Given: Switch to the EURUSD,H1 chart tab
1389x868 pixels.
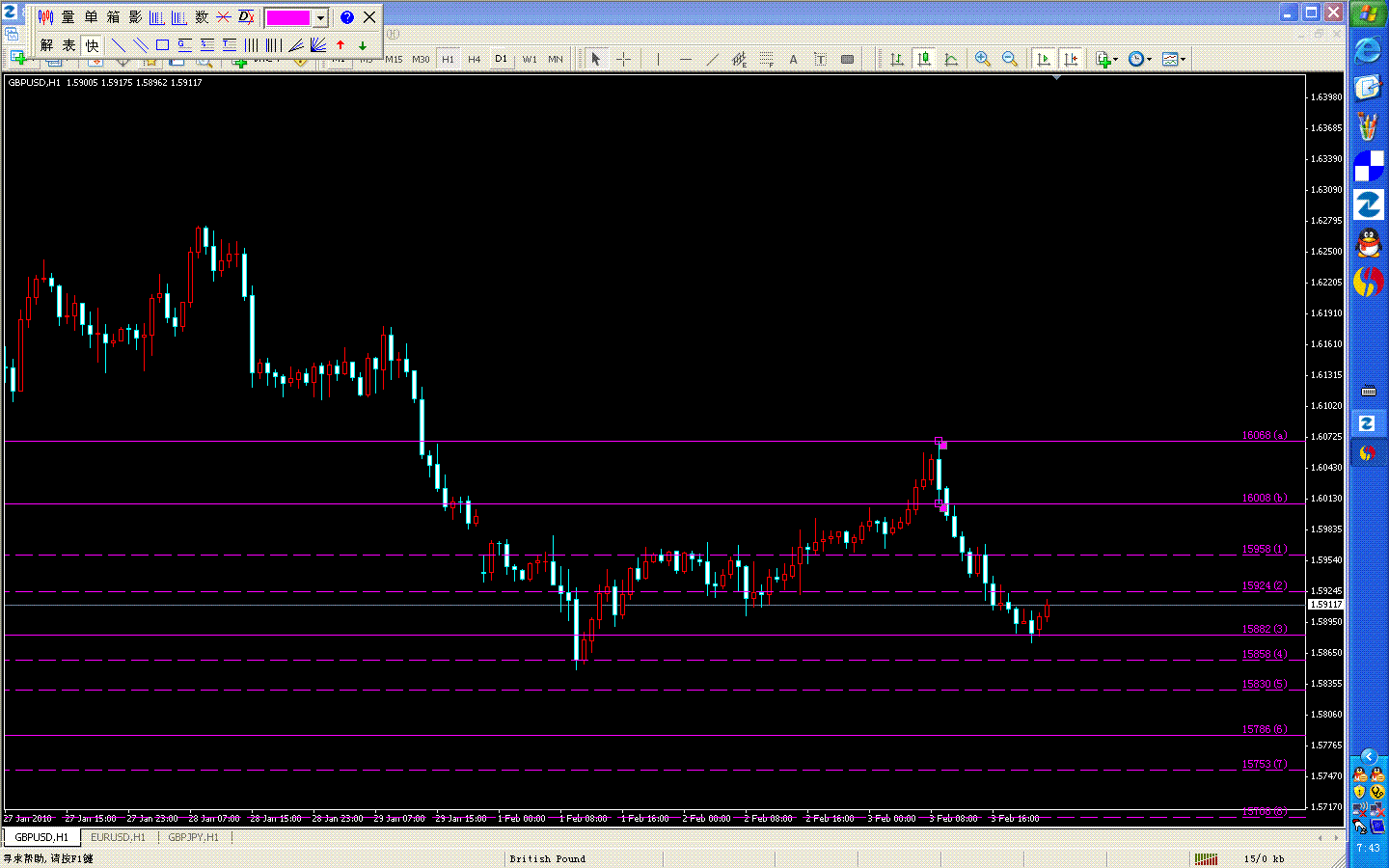Looking at the screenshot, I should pos(118,837).
